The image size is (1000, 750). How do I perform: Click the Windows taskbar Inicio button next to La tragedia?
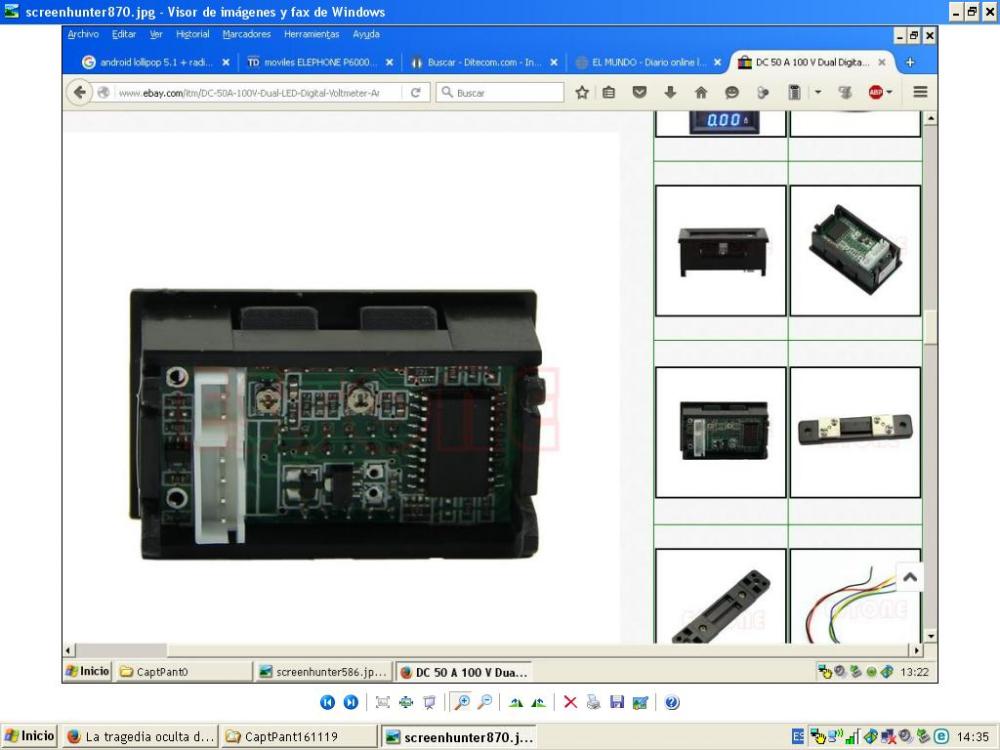point(29,736)
